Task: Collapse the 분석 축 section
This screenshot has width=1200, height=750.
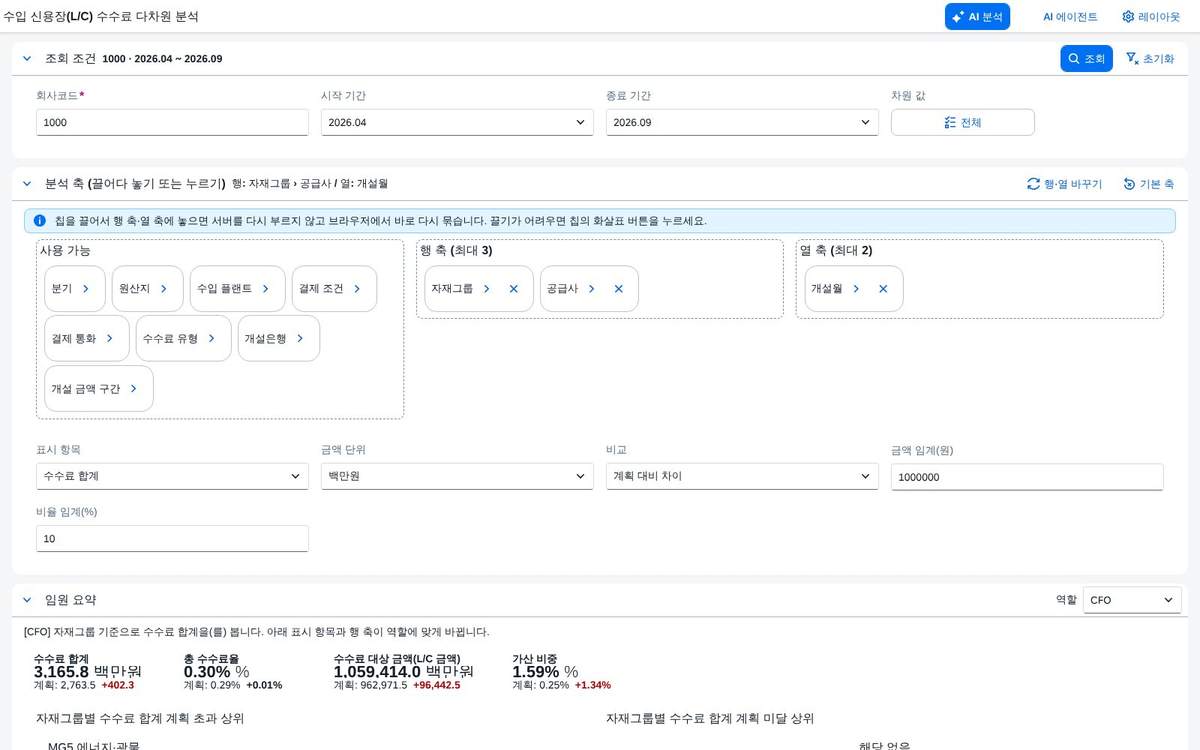Action: point(27,184)
